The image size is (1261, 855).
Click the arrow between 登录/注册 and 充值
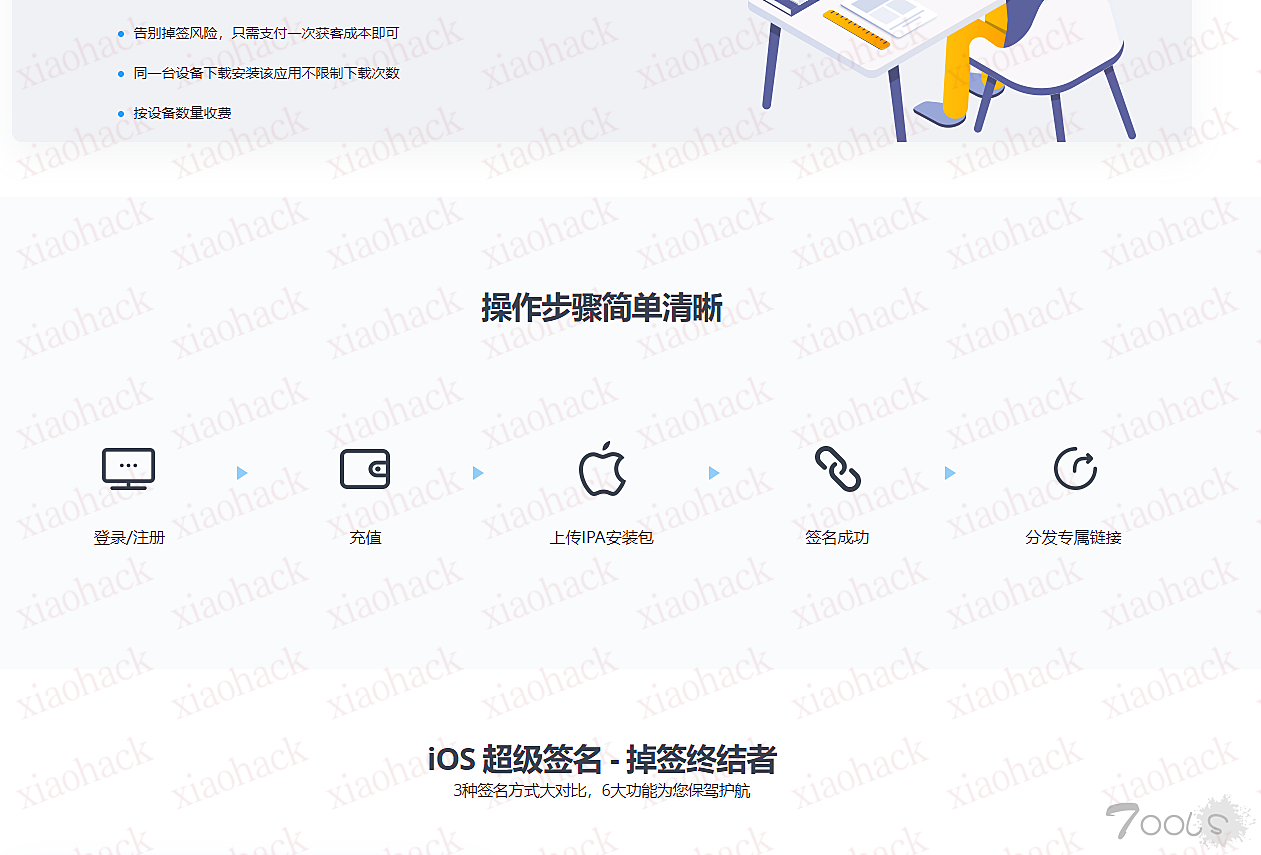[x=242, y=473]
